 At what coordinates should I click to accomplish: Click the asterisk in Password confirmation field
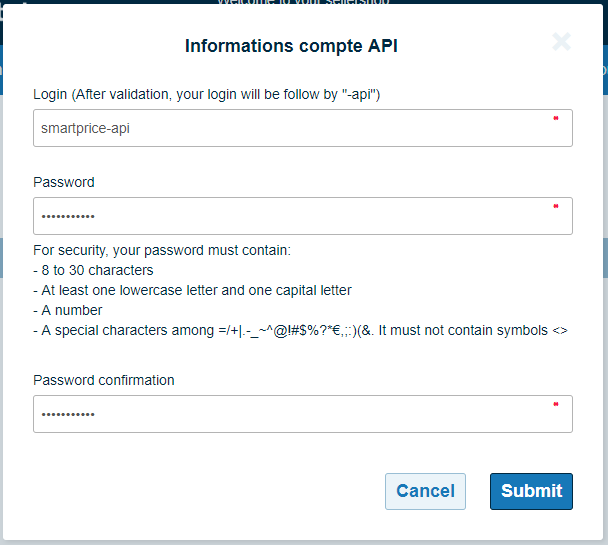click(556, 406)
